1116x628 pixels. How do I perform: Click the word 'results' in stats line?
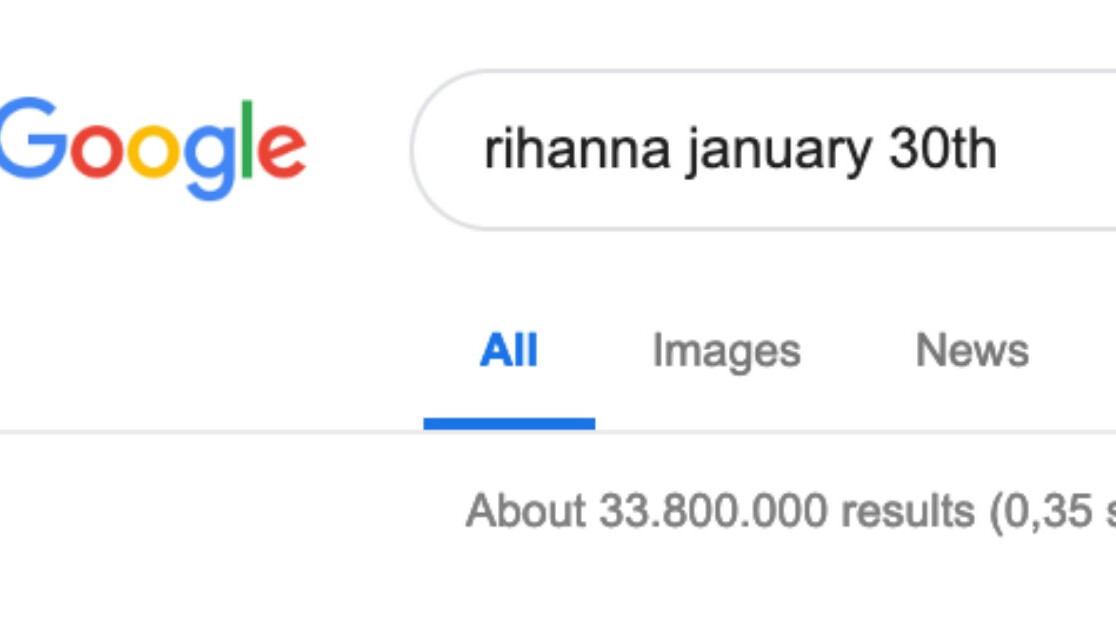tap(907, 511)
